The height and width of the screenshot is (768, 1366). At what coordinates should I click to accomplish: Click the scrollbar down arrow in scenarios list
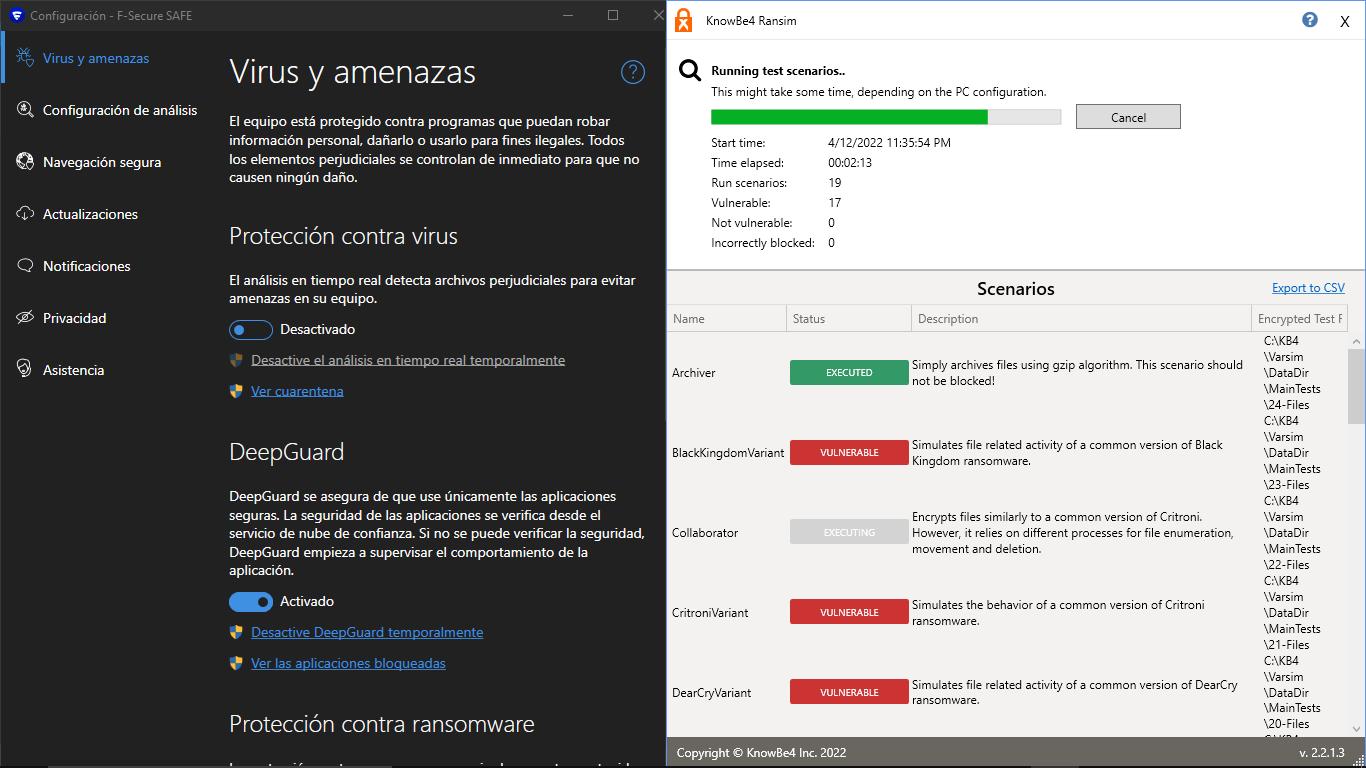coord(1356,729)
